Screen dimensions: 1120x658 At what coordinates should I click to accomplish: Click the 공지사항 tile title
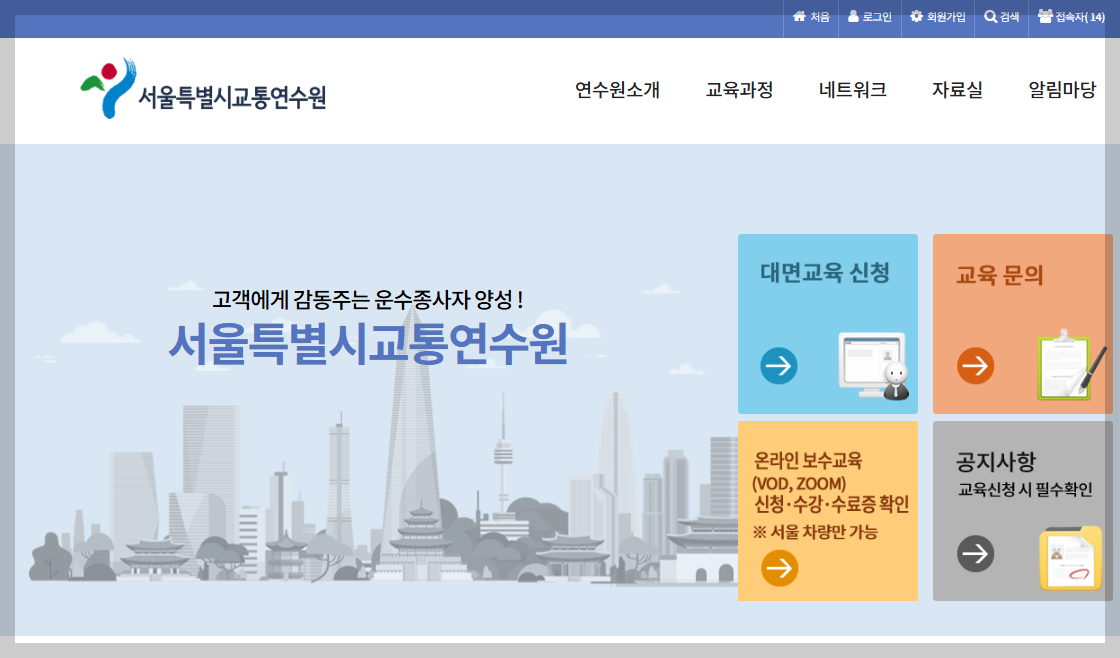click(996, 462)
